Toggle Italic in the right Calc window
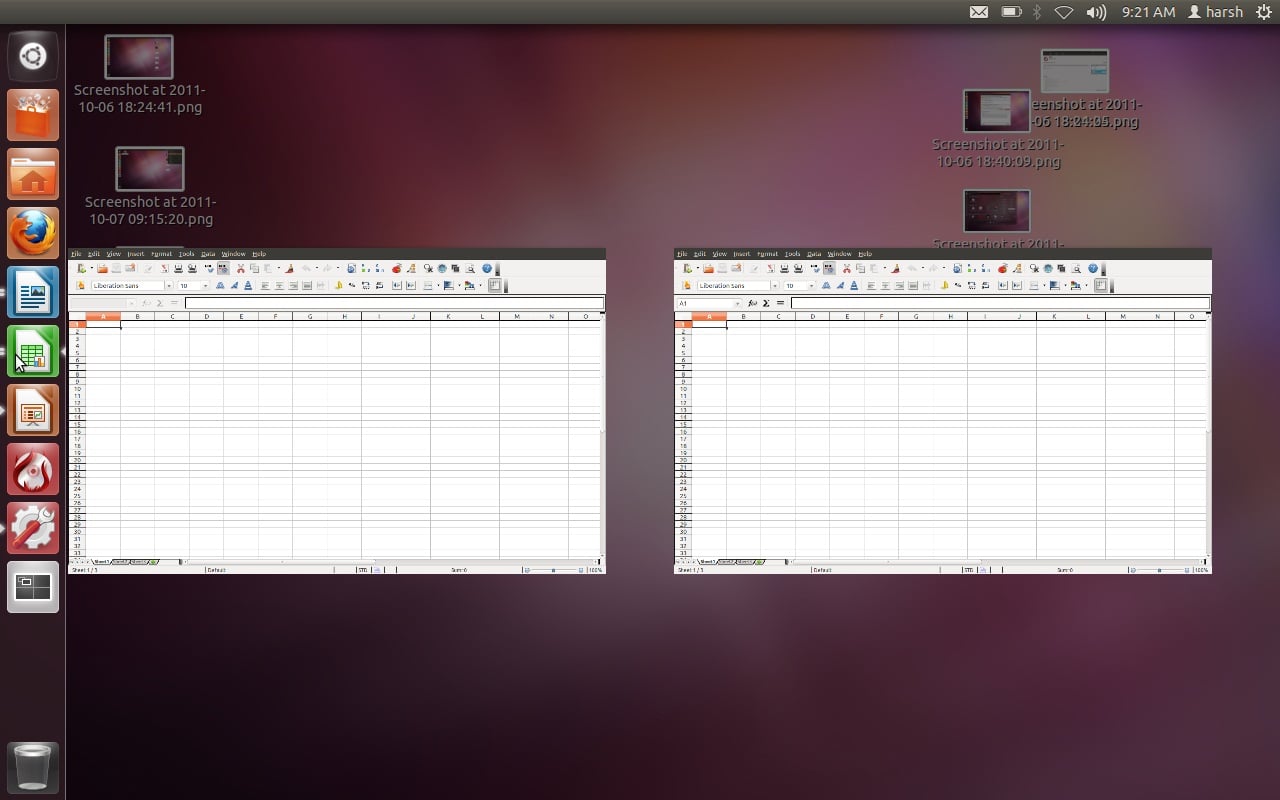 tap(840, 286)
